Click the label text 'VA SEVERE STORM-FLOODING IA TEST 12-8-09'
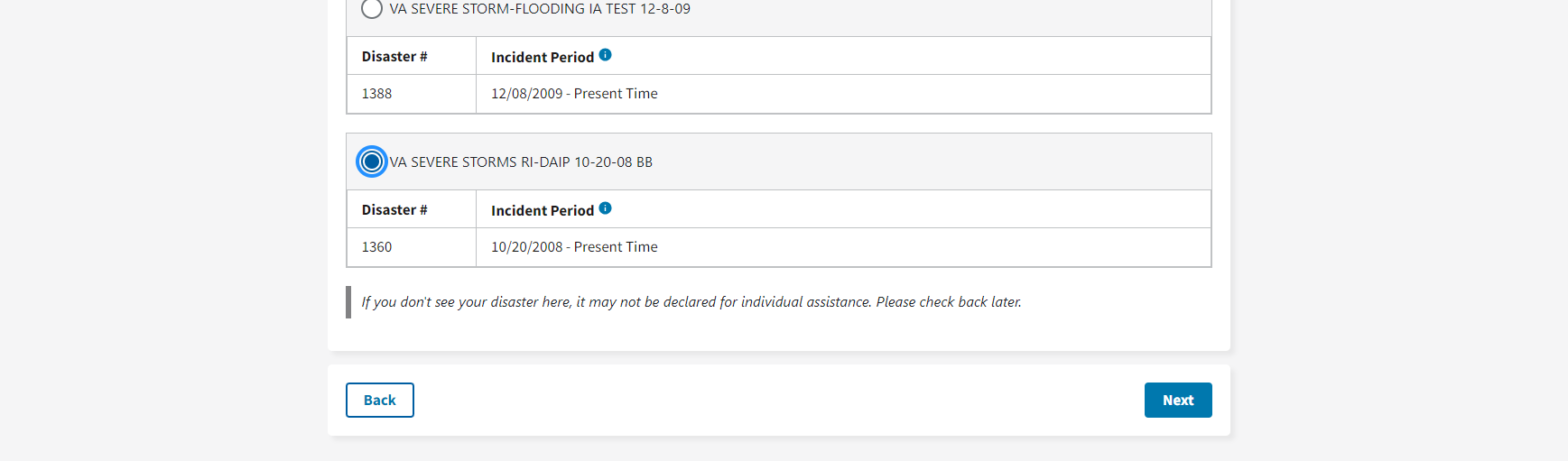Screen dimensions: 1568x461 [540, 9]
